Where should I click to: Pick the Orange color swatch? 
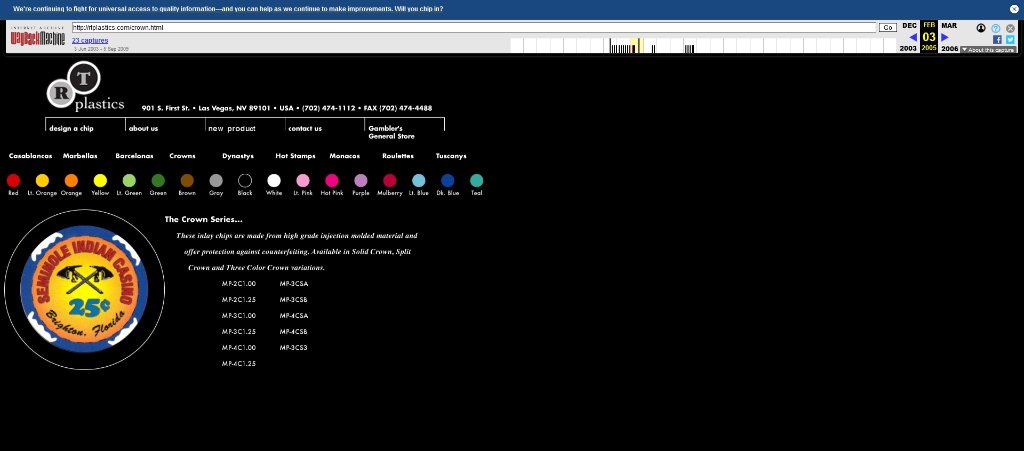point(71,181)
